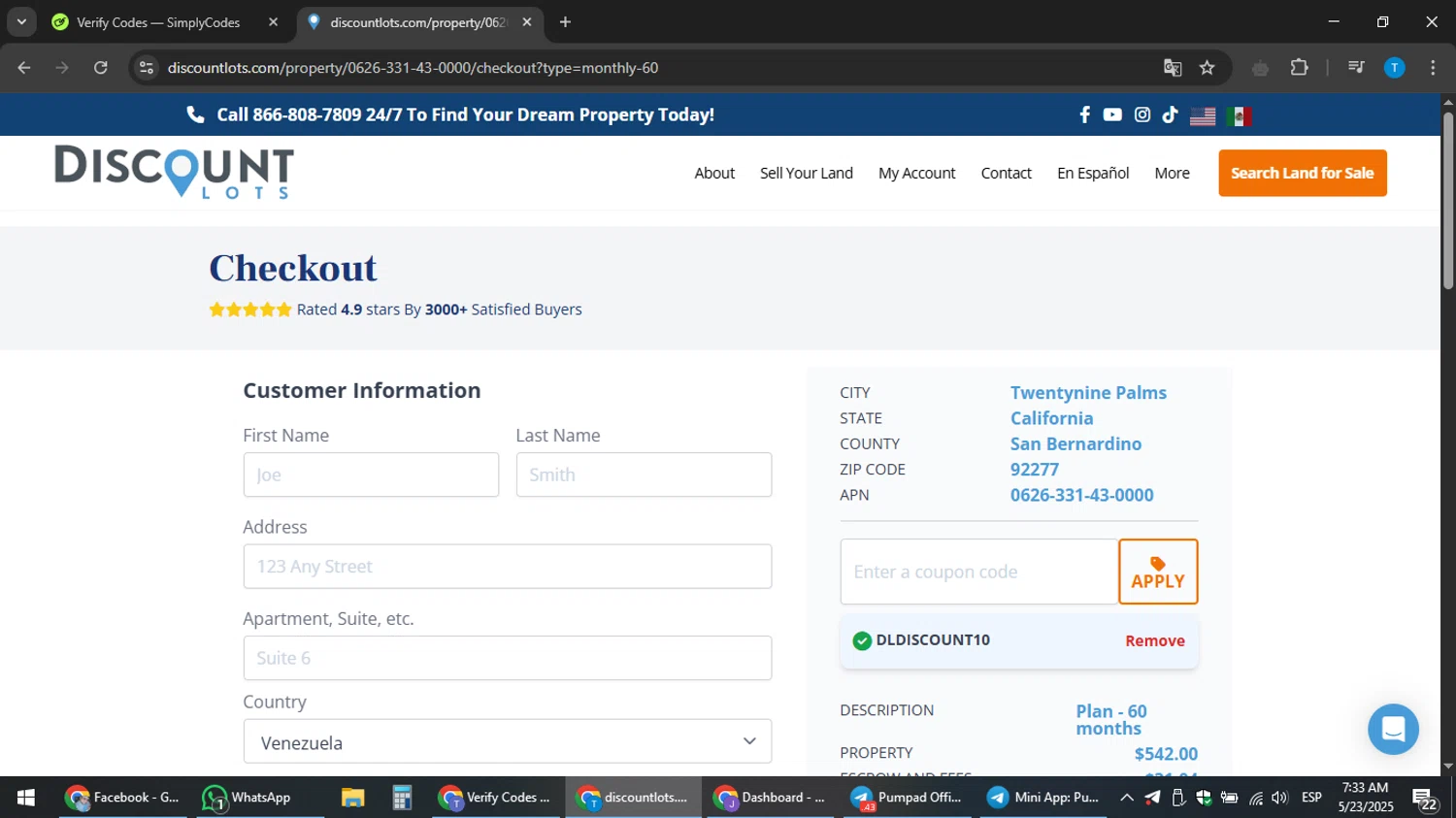Close the discountlots.com tab

click(x=527, y=22)
